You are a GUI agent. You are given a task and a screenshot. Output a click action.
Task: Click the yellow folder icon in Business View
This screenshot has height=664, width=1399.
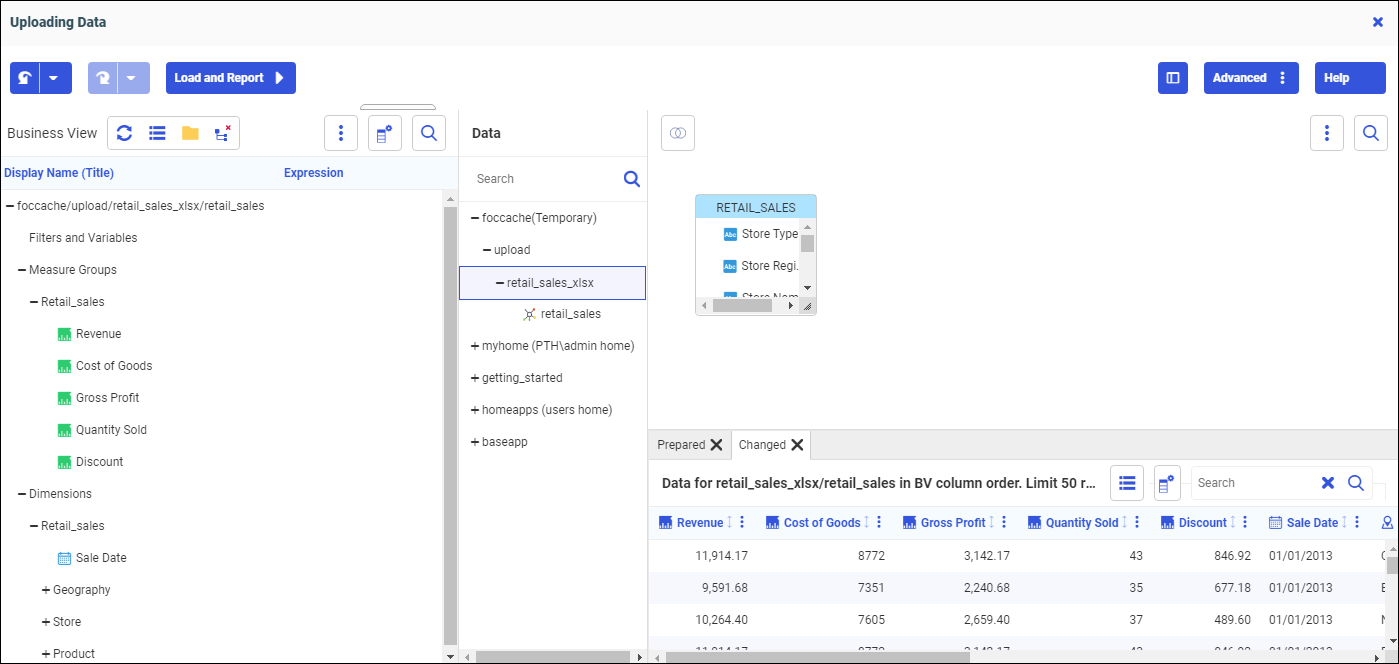click(x=190, y=133)
